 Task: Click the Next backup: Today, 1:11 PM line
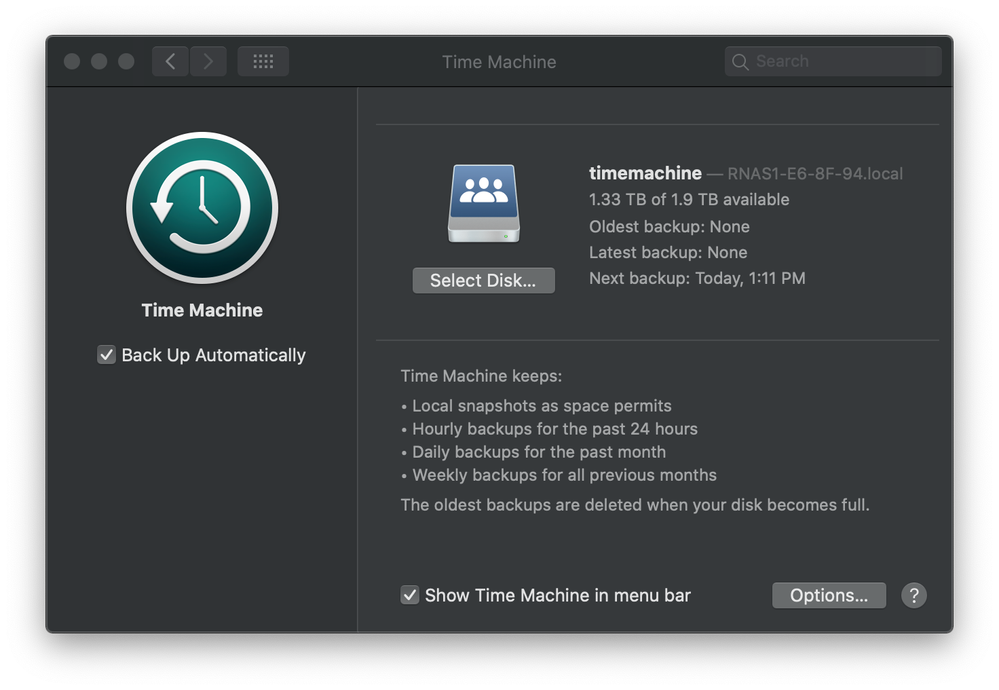coord(697,278)
